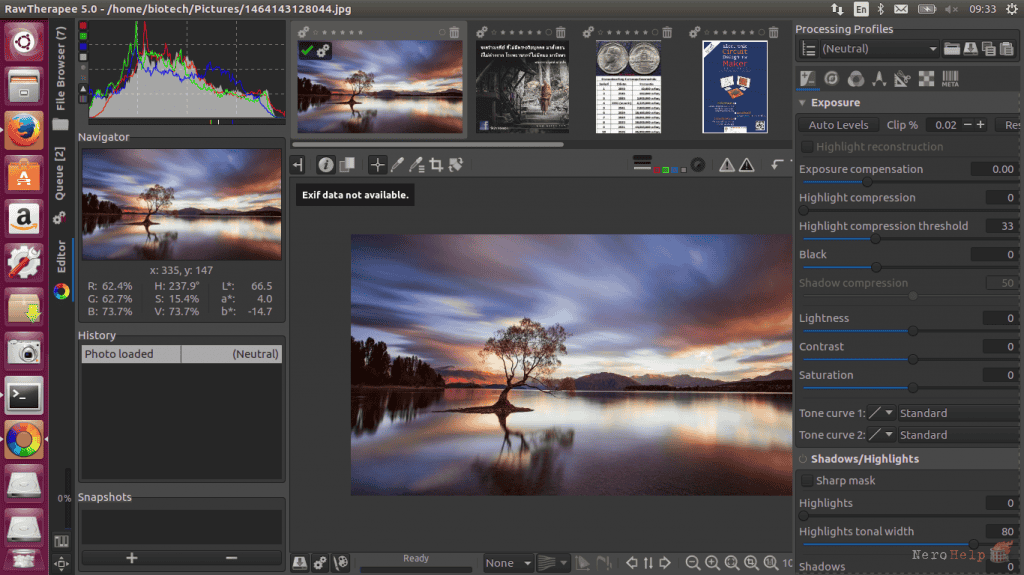Toggle the Shadows/Highlights tool on
This screenshot has width=1024, height=575.
803,459
